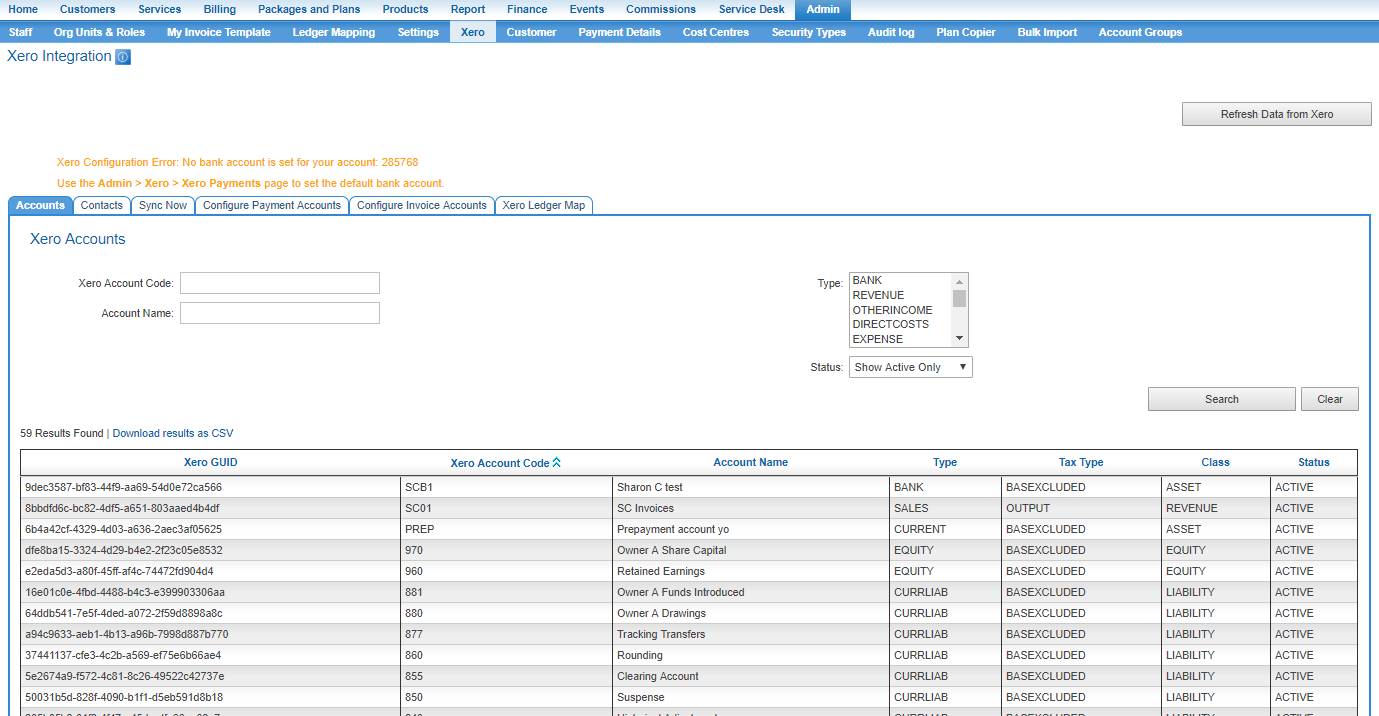The height and width of the screenshot is (716, 1379).
Task: Select BANK in the Type list
Action: [867, 281]
